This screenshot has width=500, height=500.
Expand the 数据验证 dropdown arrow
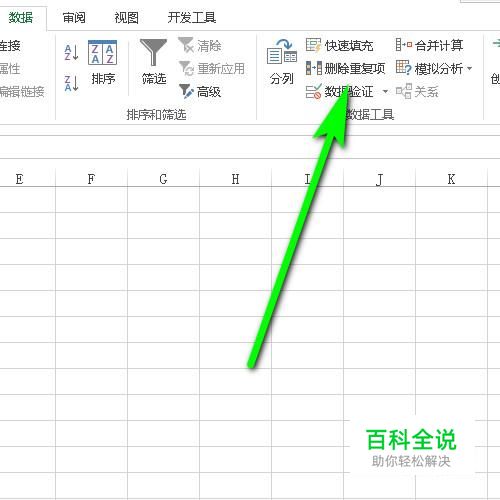pyautogui.click(x=385, y=91)
